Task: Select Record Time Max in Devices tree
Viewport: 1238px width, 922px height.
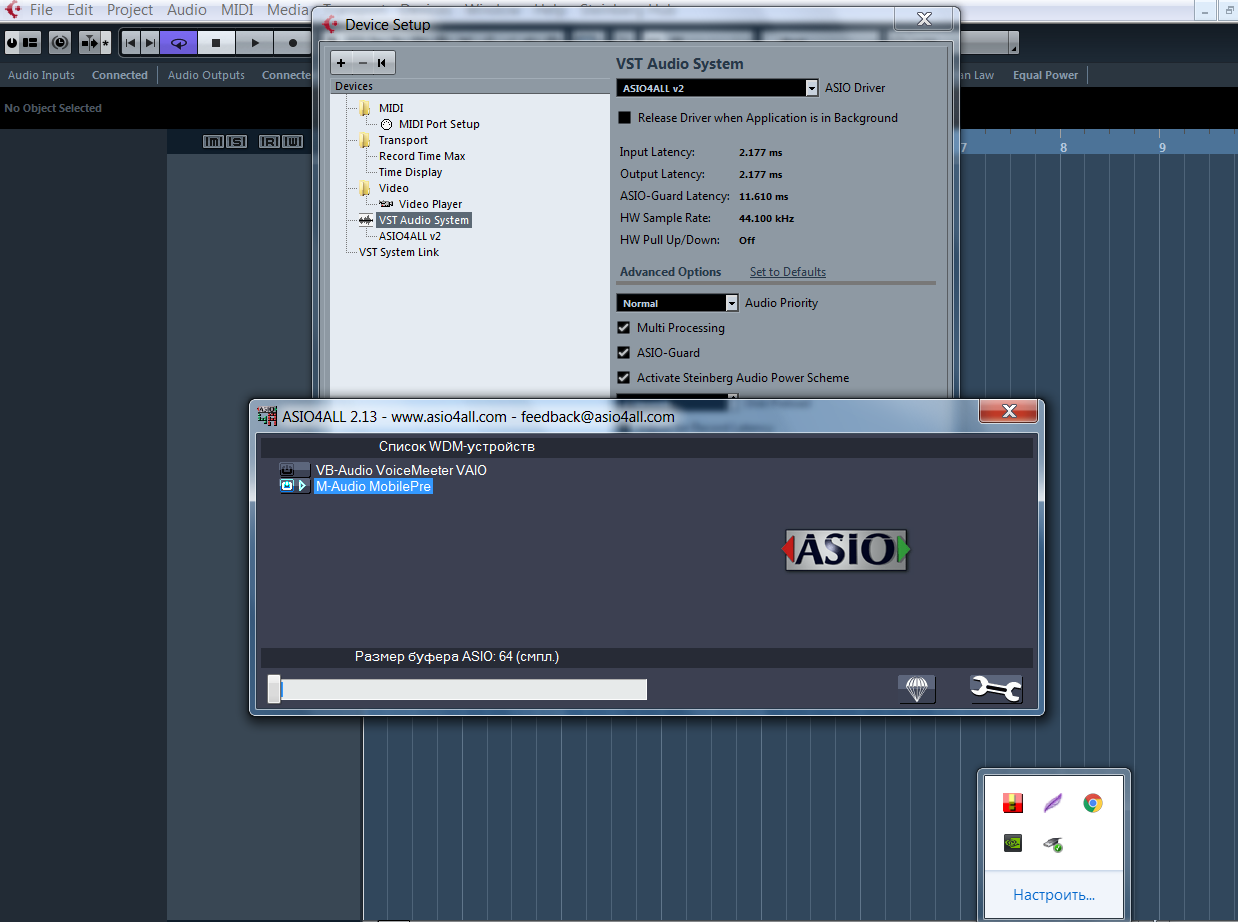Action: pyautogui.click(x=422, y=156)
